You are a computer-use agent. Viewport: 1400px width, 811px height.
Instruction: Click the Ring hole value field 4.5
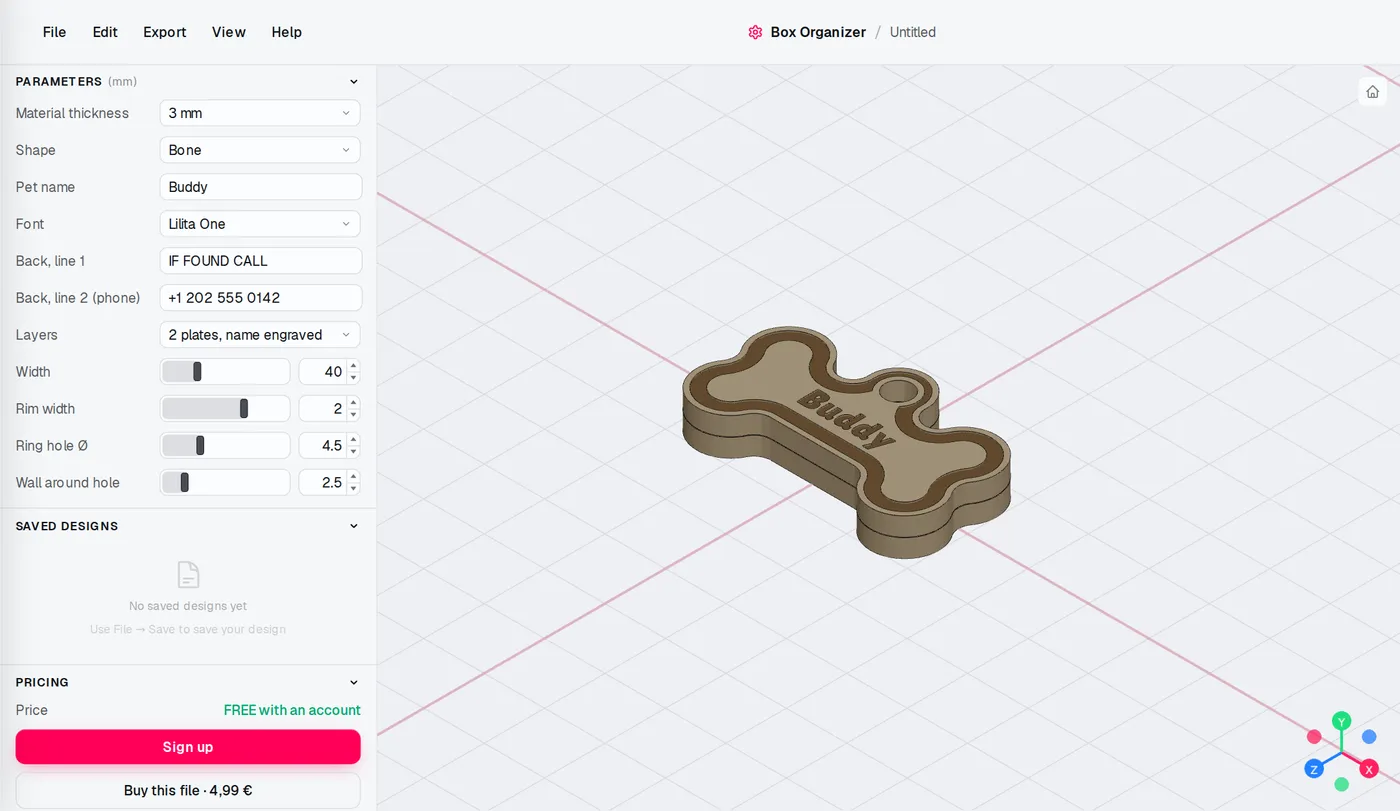tap(323, 446)
